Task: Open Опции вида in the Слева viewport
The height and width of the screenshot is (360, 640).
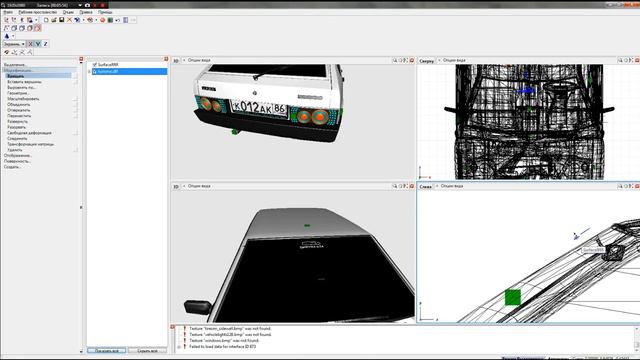Action: tap(451, 186)
